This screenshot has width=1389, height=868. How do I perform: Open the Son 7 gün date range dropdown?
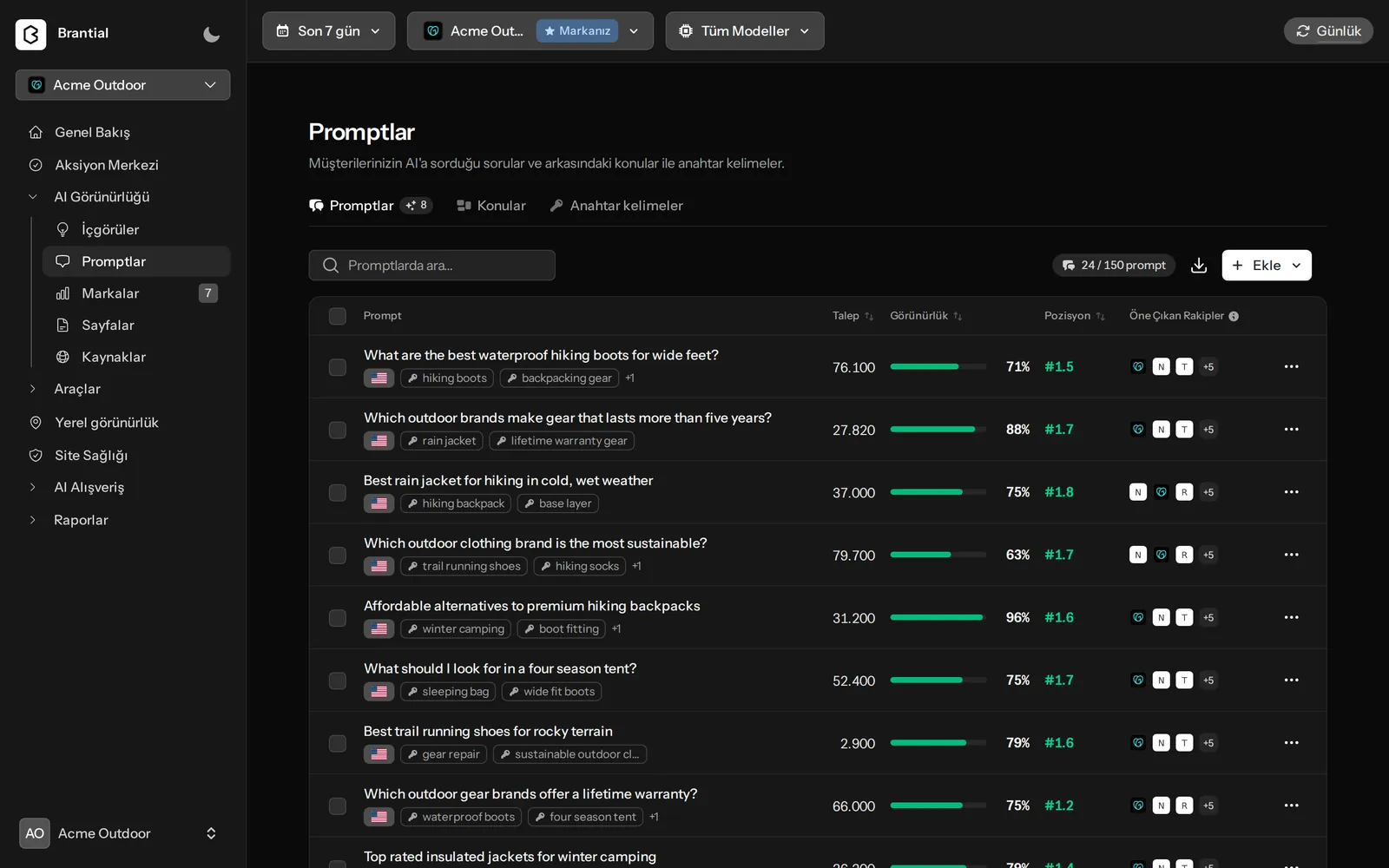coord(328,31)
